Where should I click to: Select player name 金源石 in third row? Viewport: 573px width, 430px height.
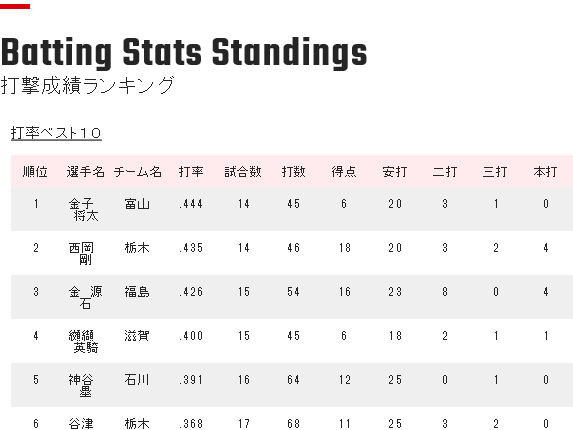pyautogui.click(x=86, y=297)
